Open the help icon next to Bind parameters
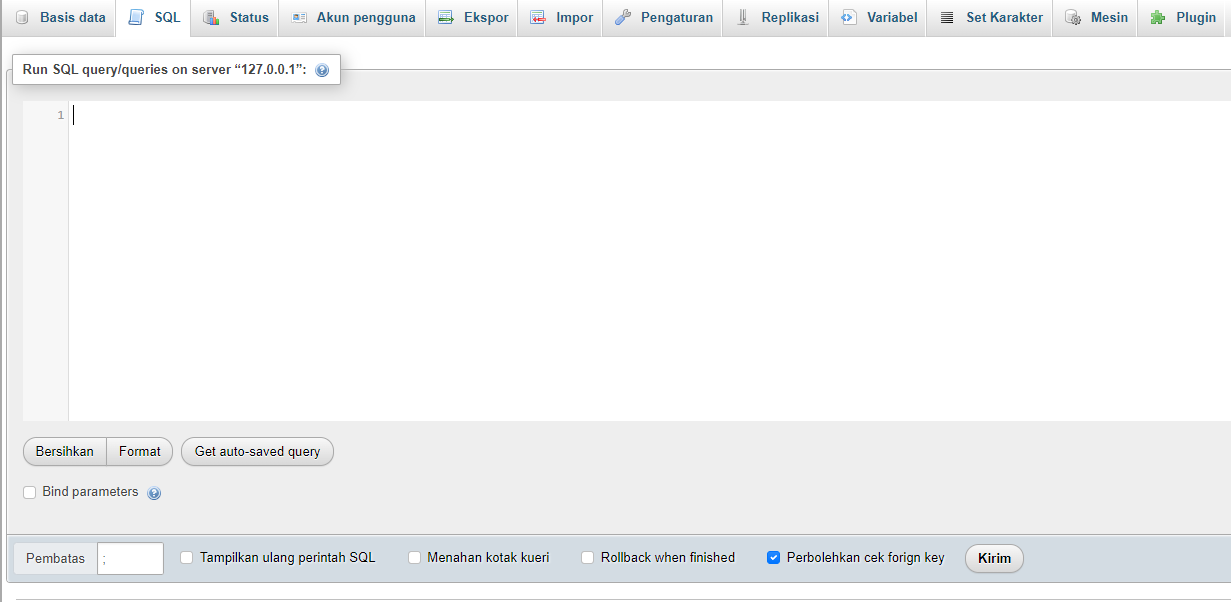Image resolution: width=1231 pixels, height=602 pixels. (x=154, y=492)
